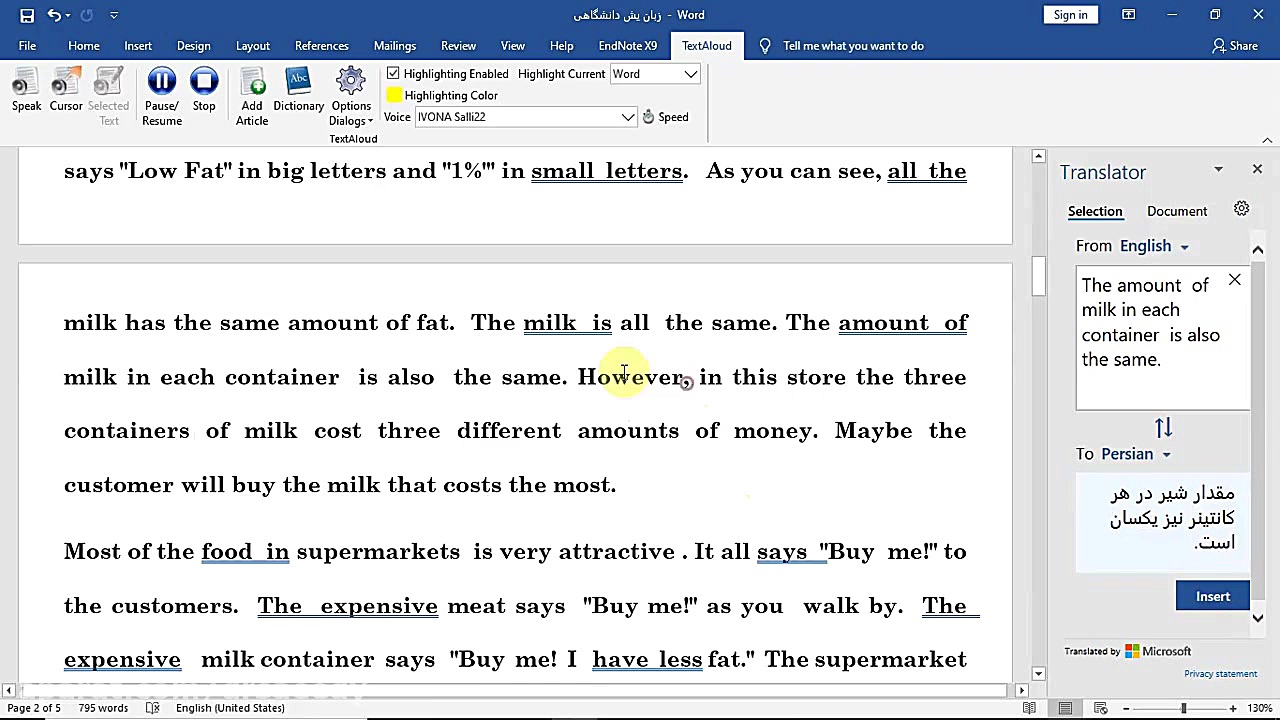The height and width of the screenshot is (720, 1280).
Task: Swap the translation languages
Action: [x=1163, y=428]
